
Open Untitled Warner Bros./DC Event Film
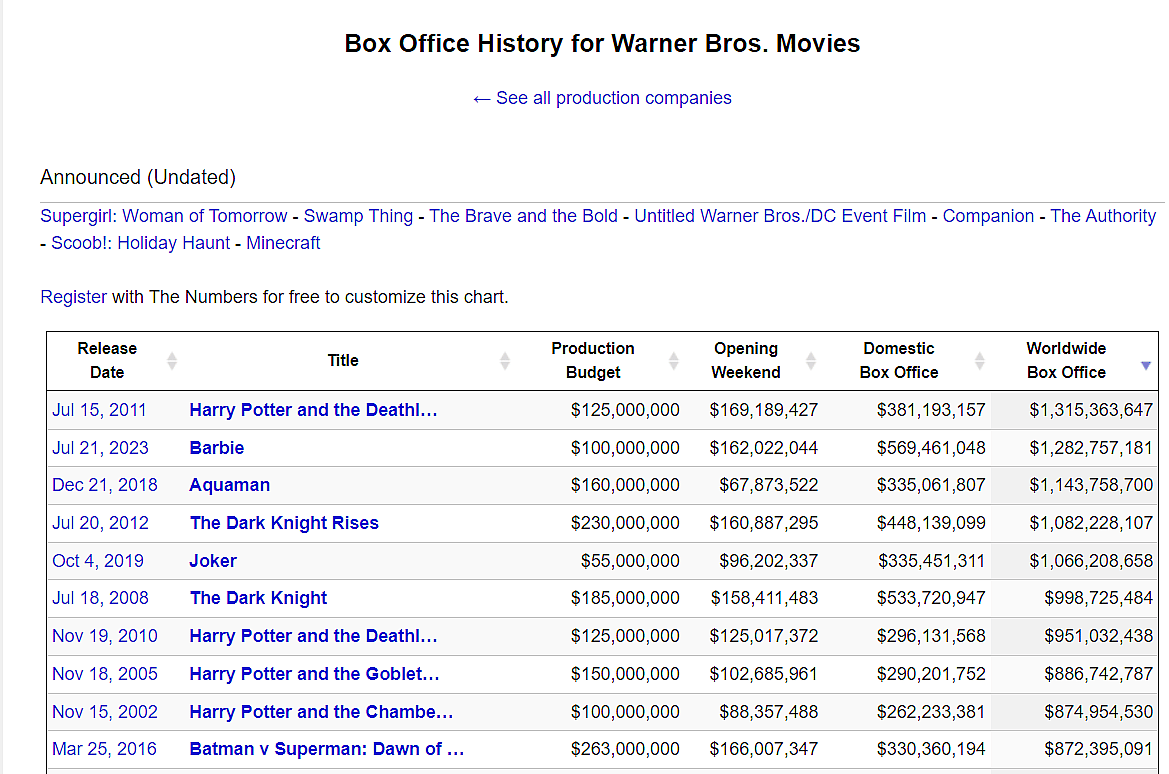780,216
